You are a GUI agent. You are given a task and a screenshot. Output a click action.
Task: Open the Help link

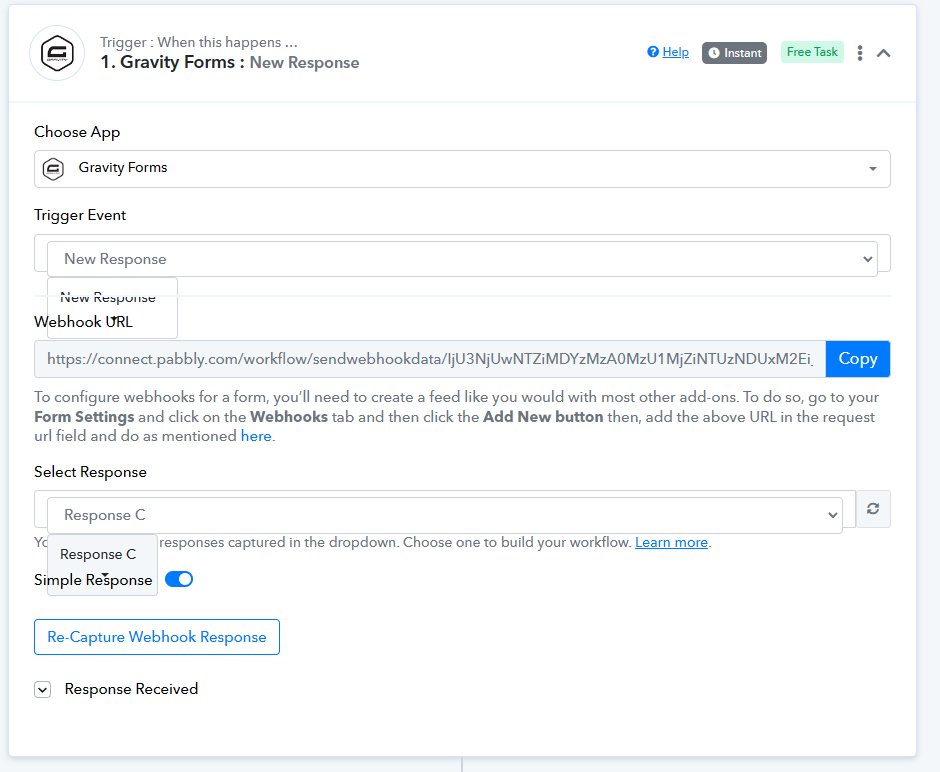(x=676, y=52)
